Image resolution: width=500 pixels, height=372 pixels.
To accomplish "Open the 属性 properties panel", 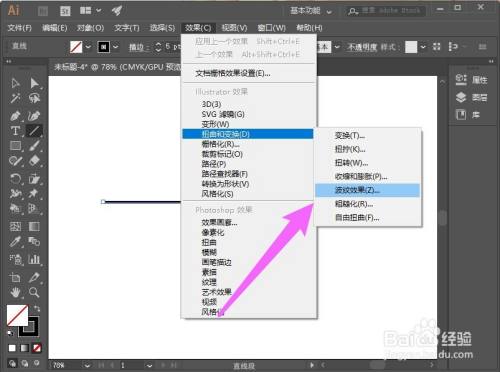I will pos(471,79).
